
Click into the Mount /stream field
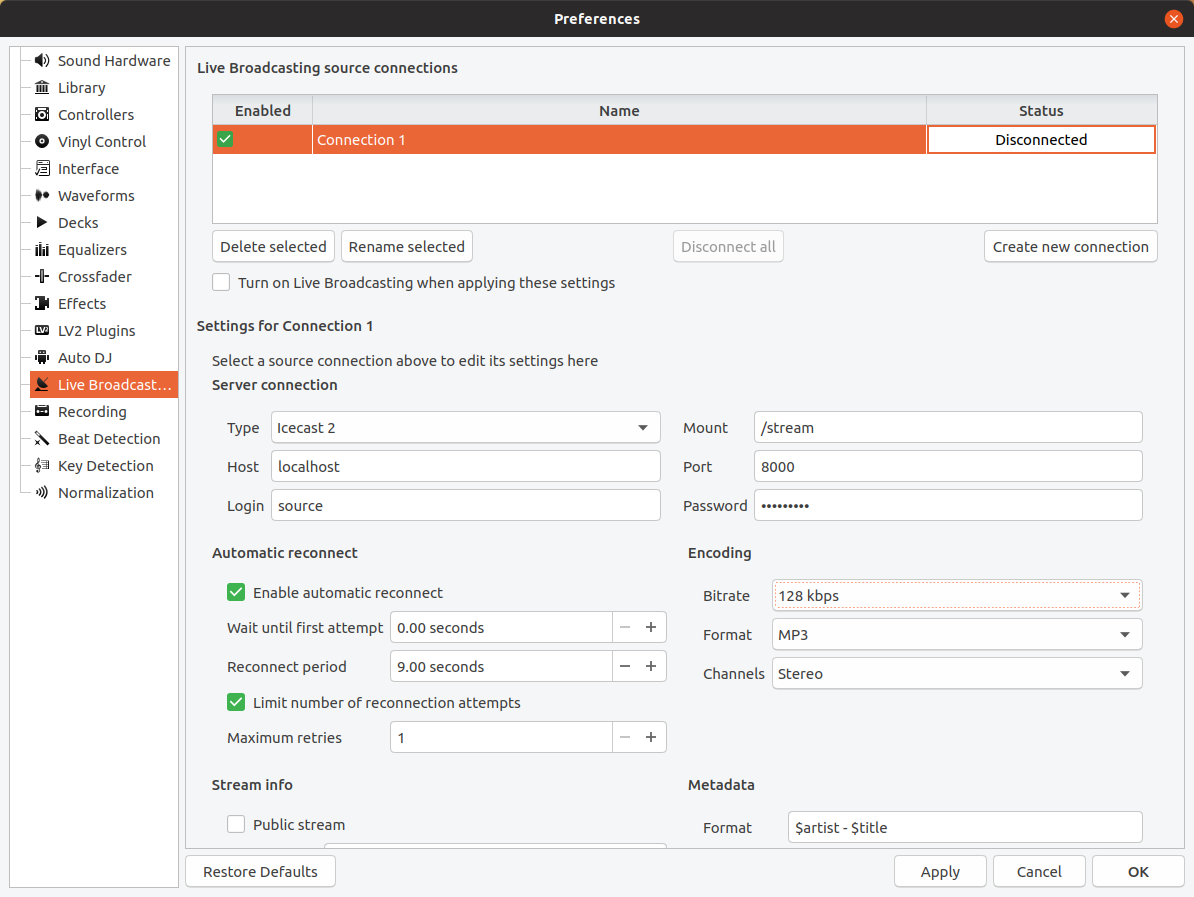point(948,427)
